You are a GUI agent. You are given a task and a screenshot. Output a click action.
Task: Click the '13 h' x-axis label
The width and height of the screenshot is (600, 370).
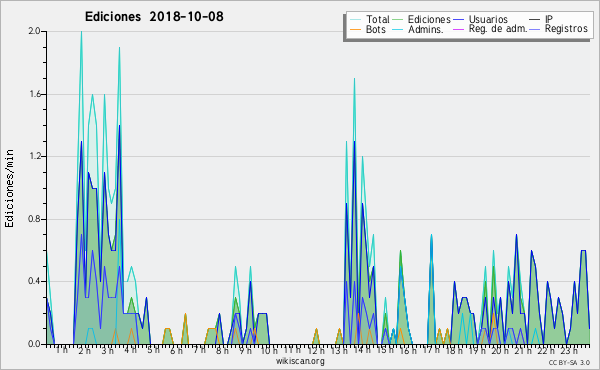[x=339, y=351]
